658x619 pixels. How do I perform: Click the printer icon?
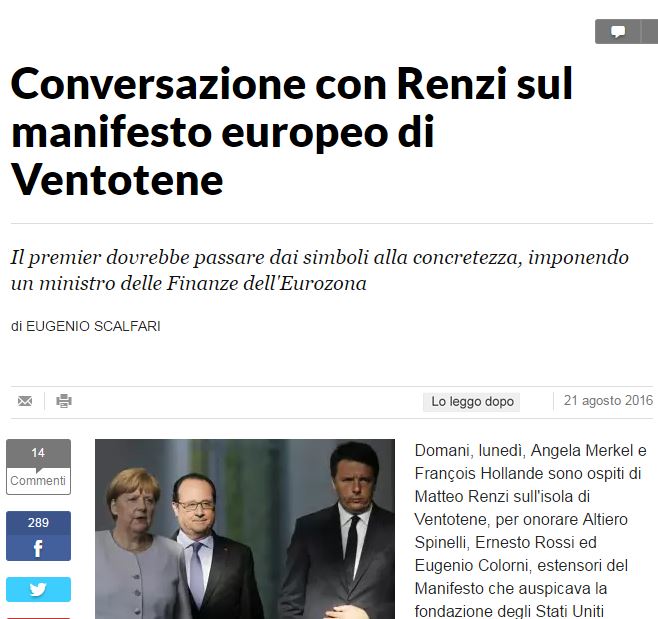64,401
